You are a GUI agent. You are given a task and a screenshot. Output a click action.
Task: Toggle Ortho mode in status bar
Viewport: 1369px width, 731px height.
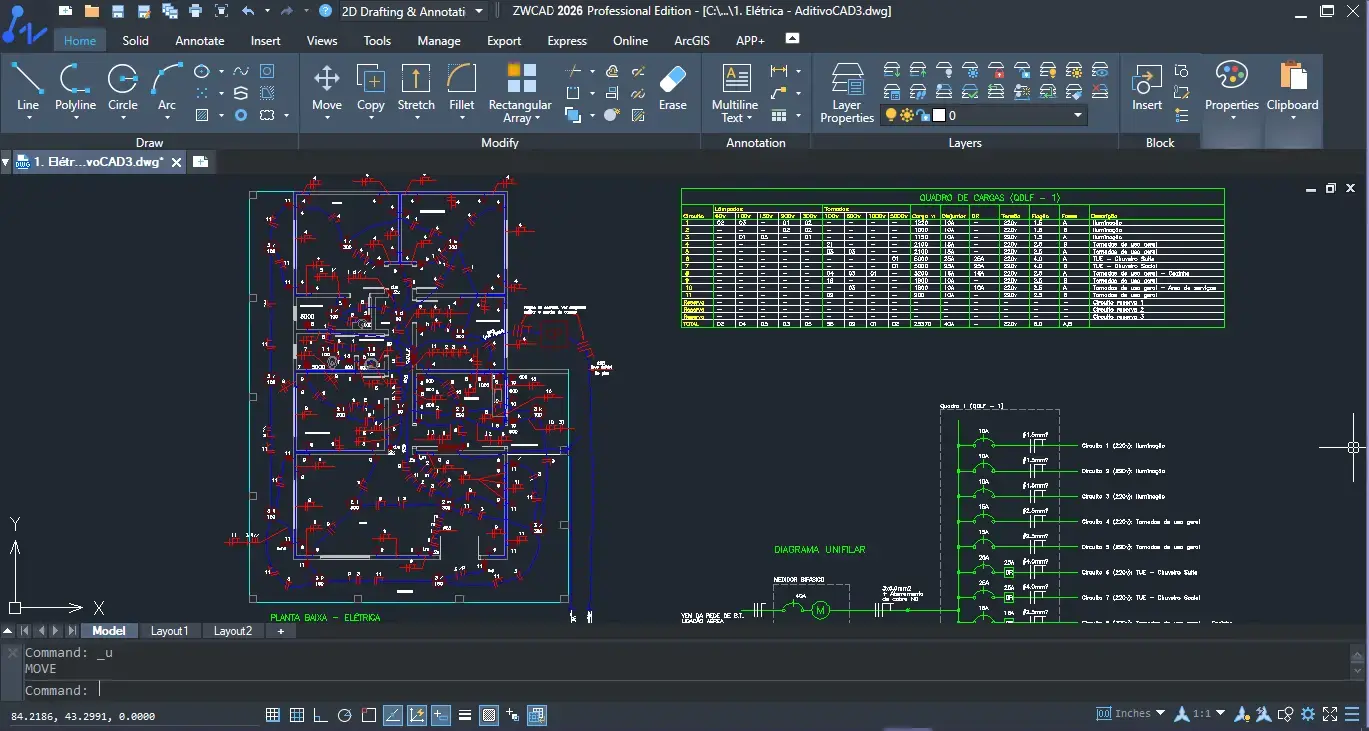[321, 715]
